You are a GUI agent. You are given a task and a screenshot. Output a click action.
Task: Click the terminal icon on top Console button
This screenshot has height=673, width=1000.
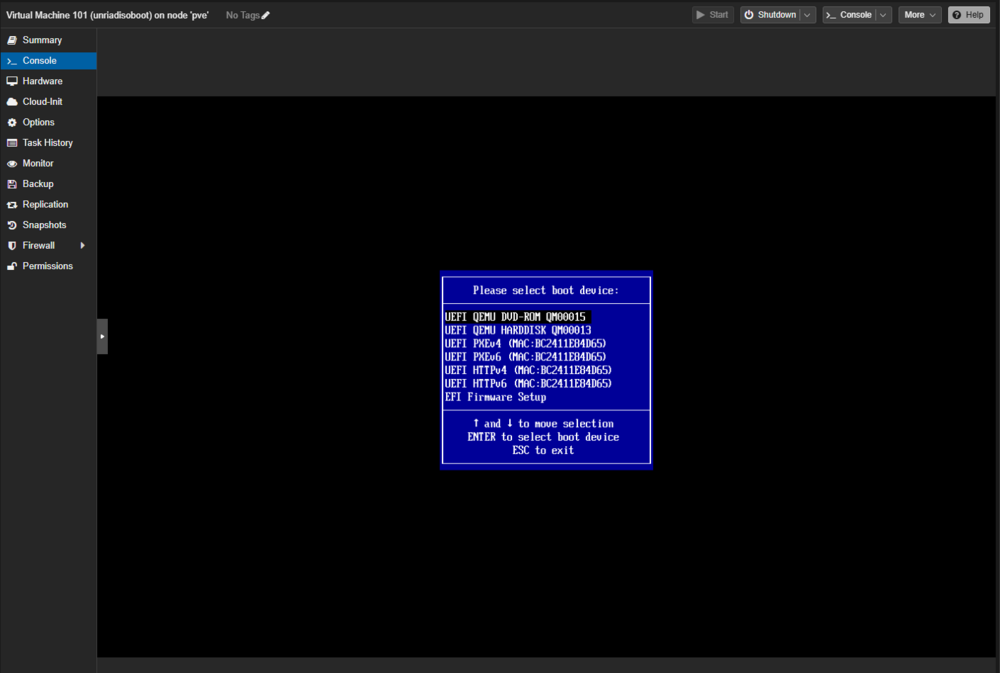point(830,15)
